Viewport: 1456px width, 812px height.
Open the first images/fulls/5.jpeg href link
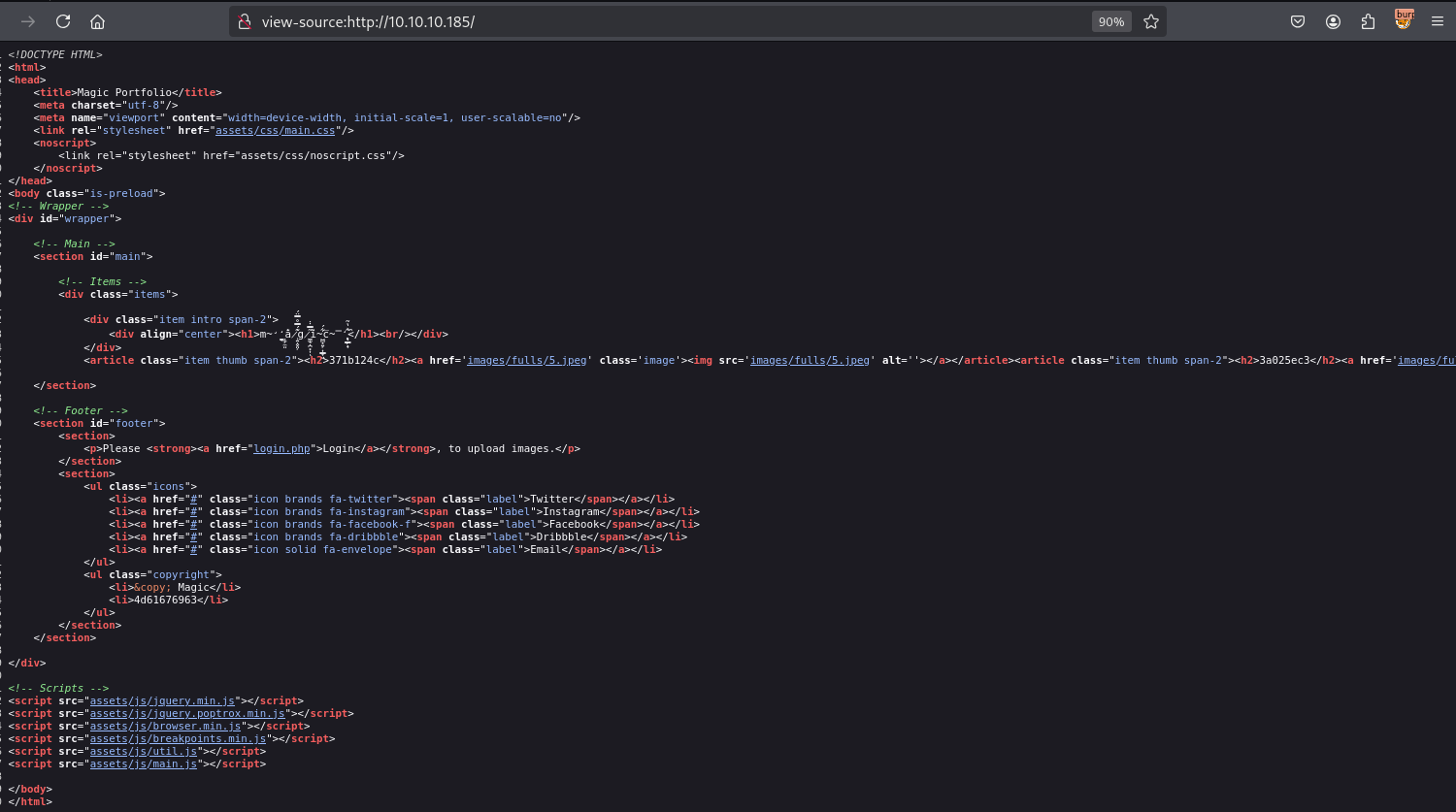tap(527, 360)
